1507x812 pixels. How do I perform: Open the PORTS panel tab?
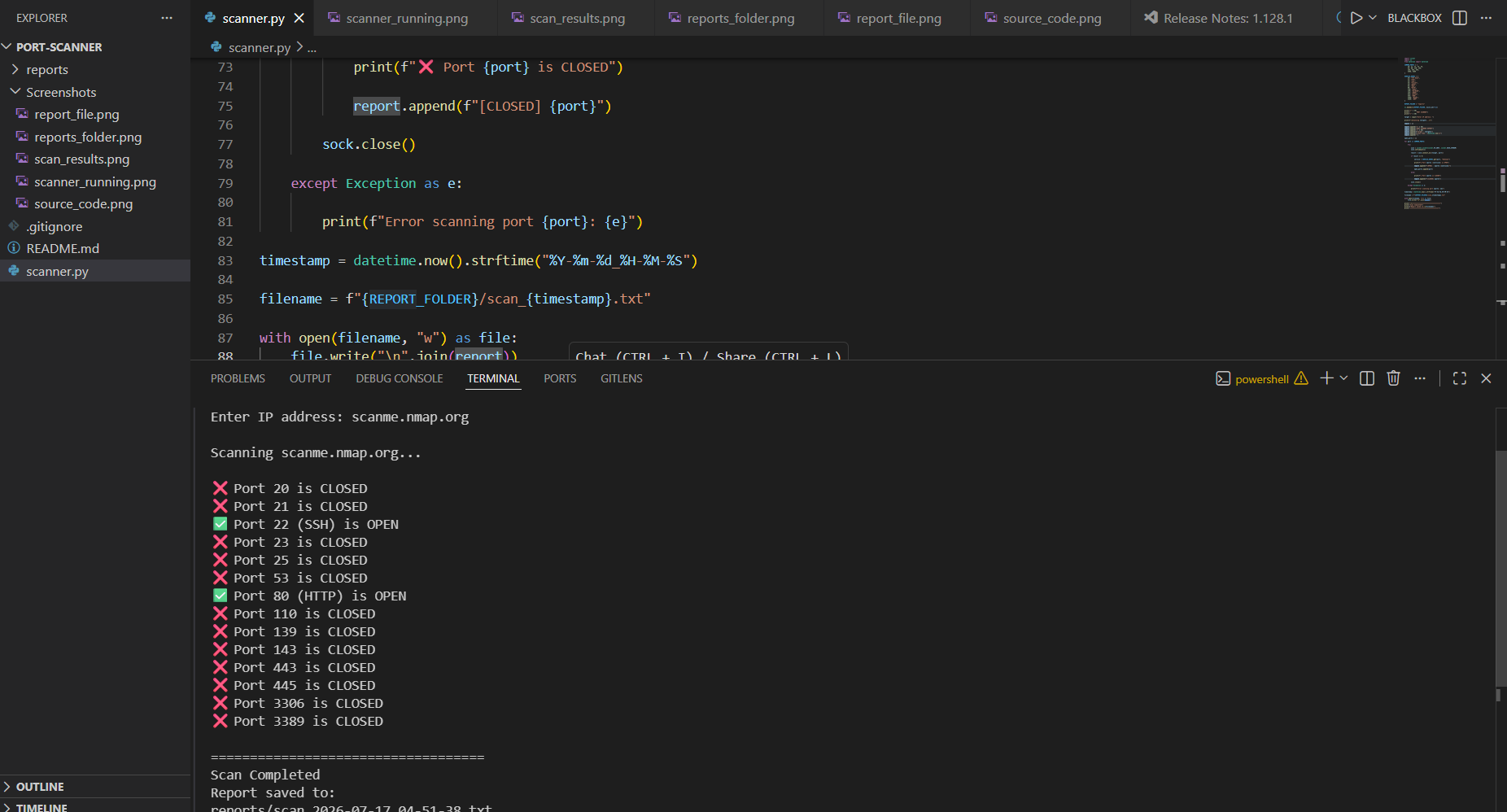(x=560, y=378)
